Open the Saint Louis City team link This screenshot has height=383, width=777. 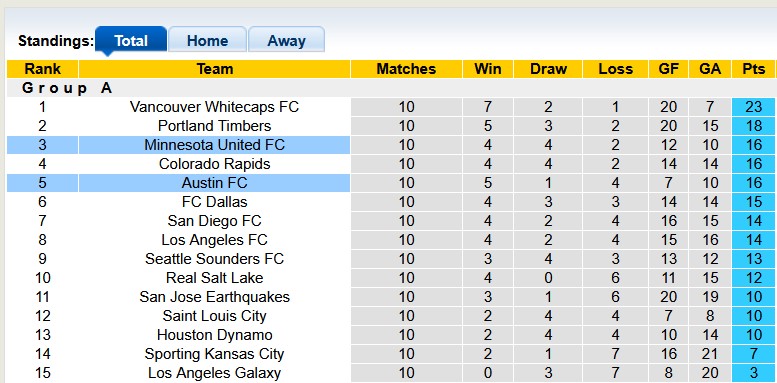click(215, 316)
